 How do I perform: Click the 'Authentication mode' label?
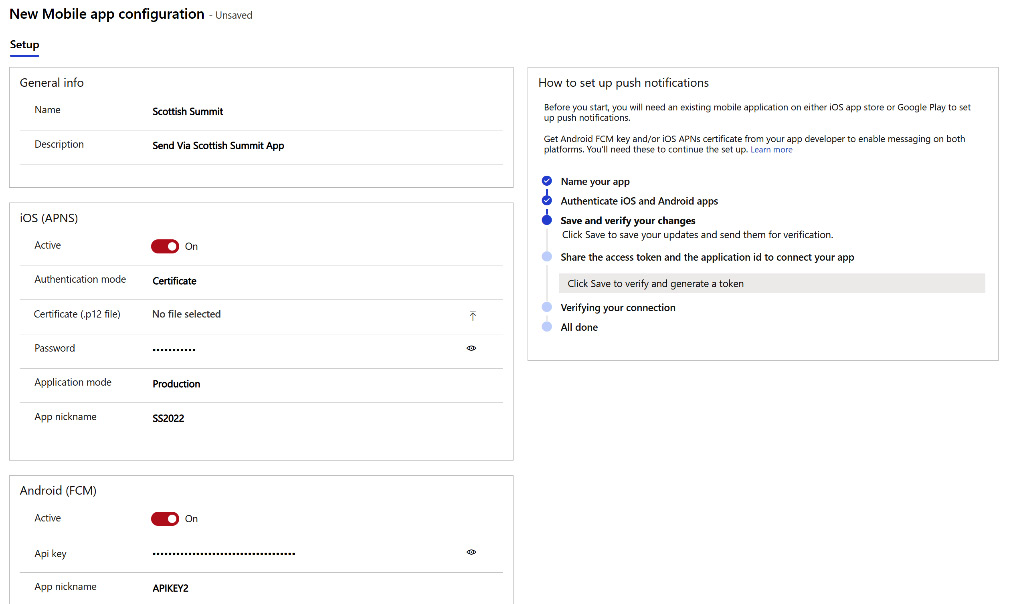(x=80, y=279)
